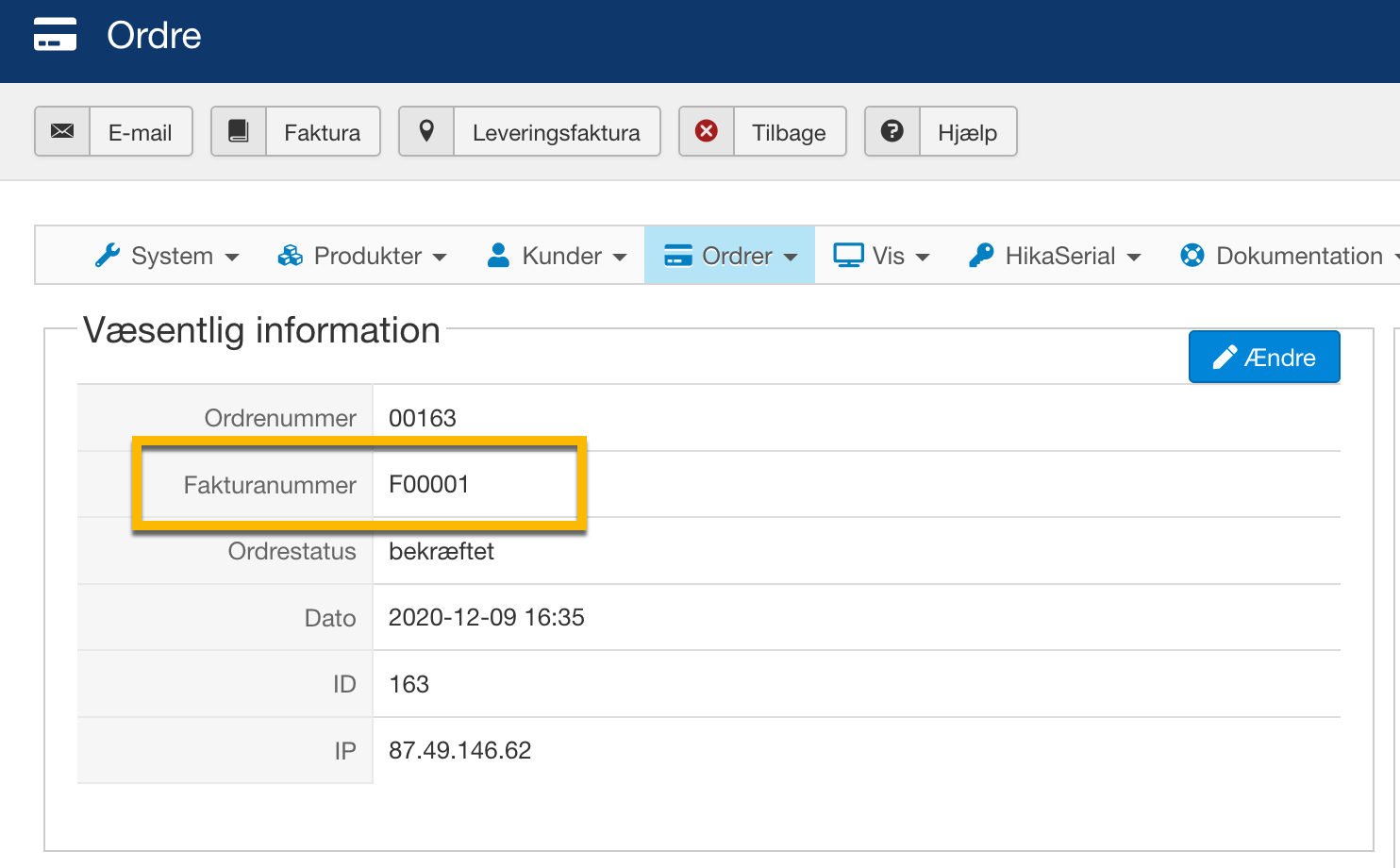Click the person icon beside Kunder

tap(499, 256)
